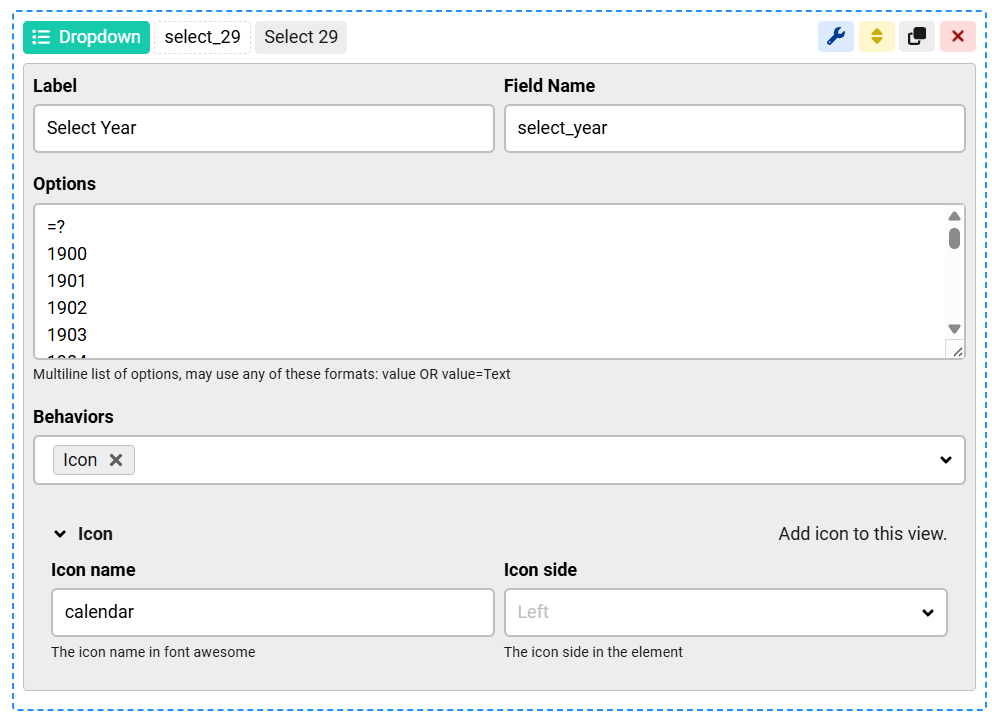Click the select_29 identifier tag

pos(202,37)
